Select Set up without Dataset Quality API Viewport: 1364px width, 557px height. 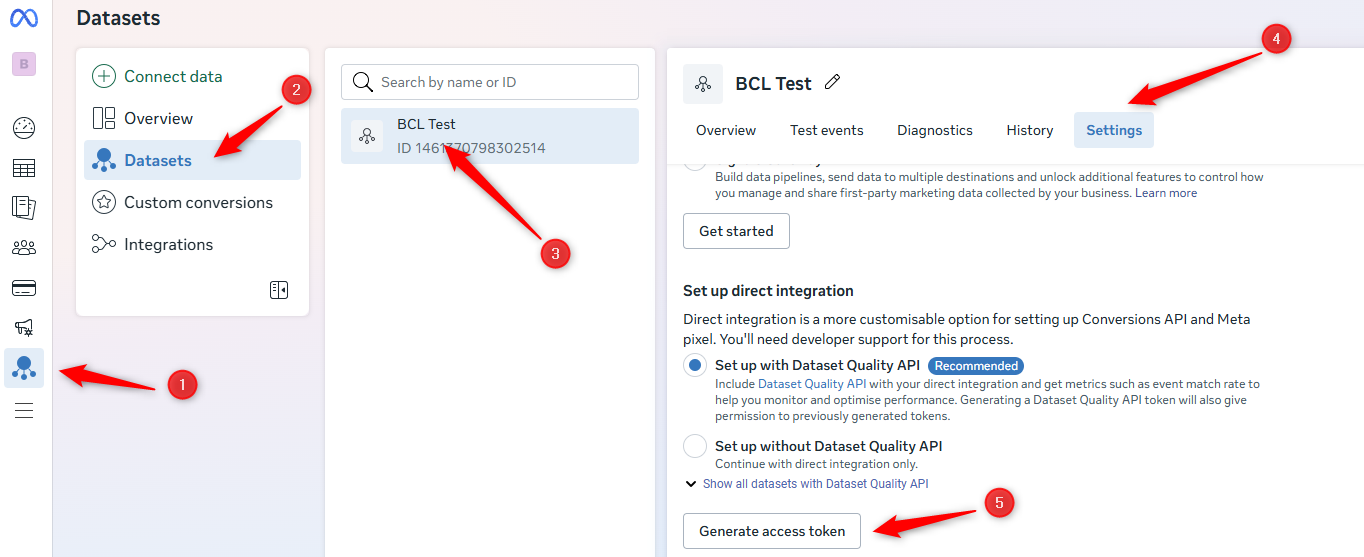click(695, 446)
